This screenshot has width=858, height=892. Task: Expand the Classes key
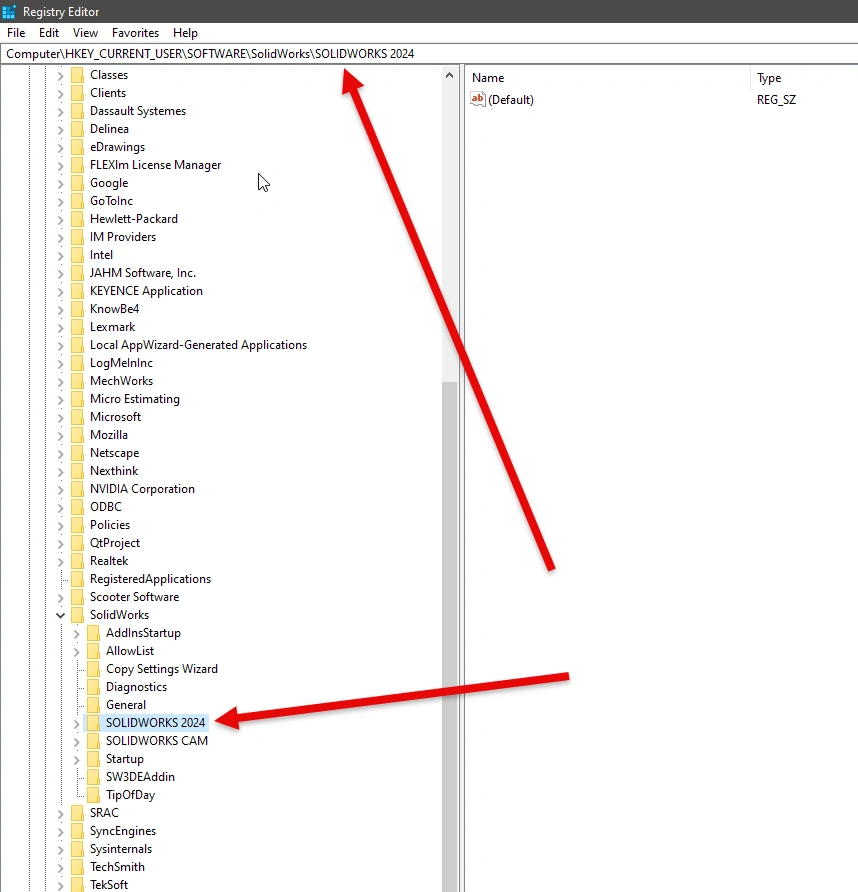(x=60, y=76)
